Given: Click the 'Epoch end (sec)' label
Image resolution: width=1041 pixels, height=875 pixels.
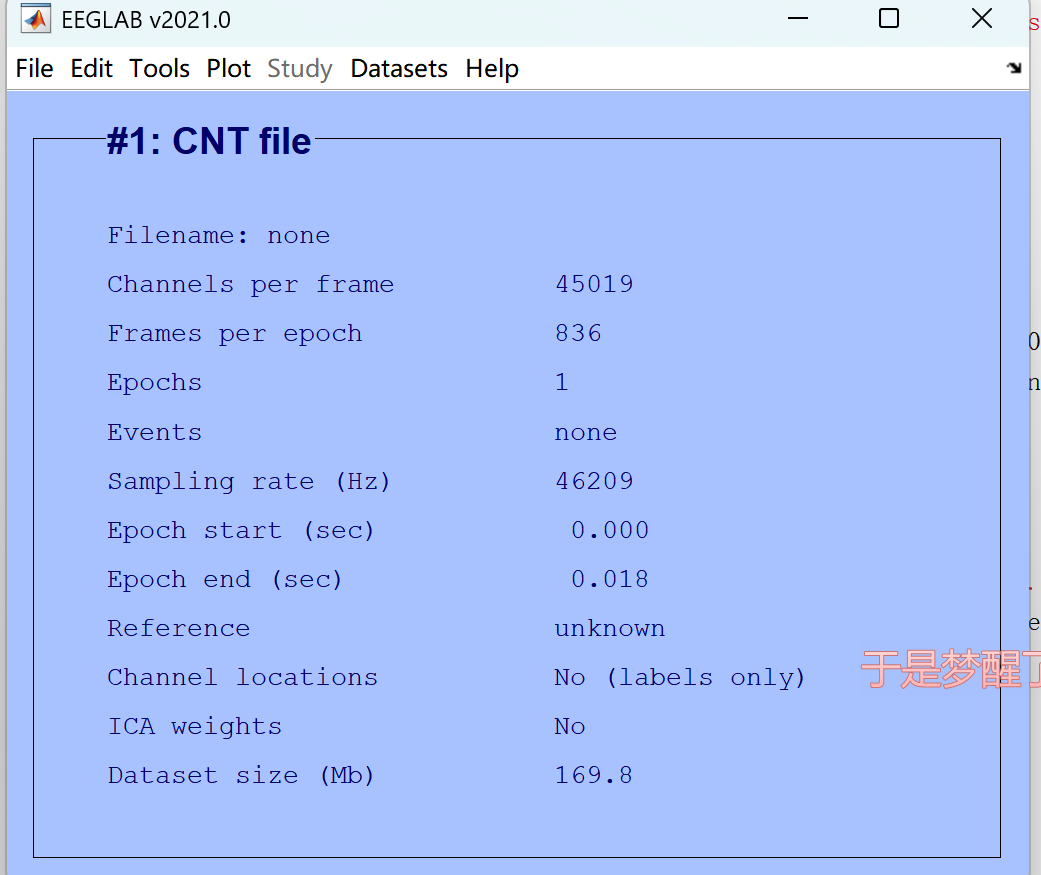Looking at the screenshot, I should click(x=225, y=580).
